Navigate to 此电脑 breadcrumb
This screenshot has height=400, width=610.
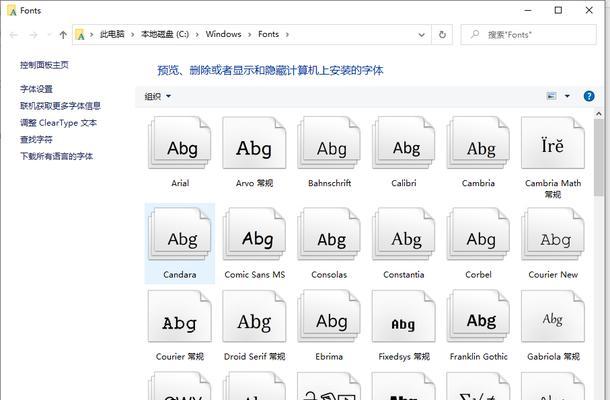click(112, 34)
